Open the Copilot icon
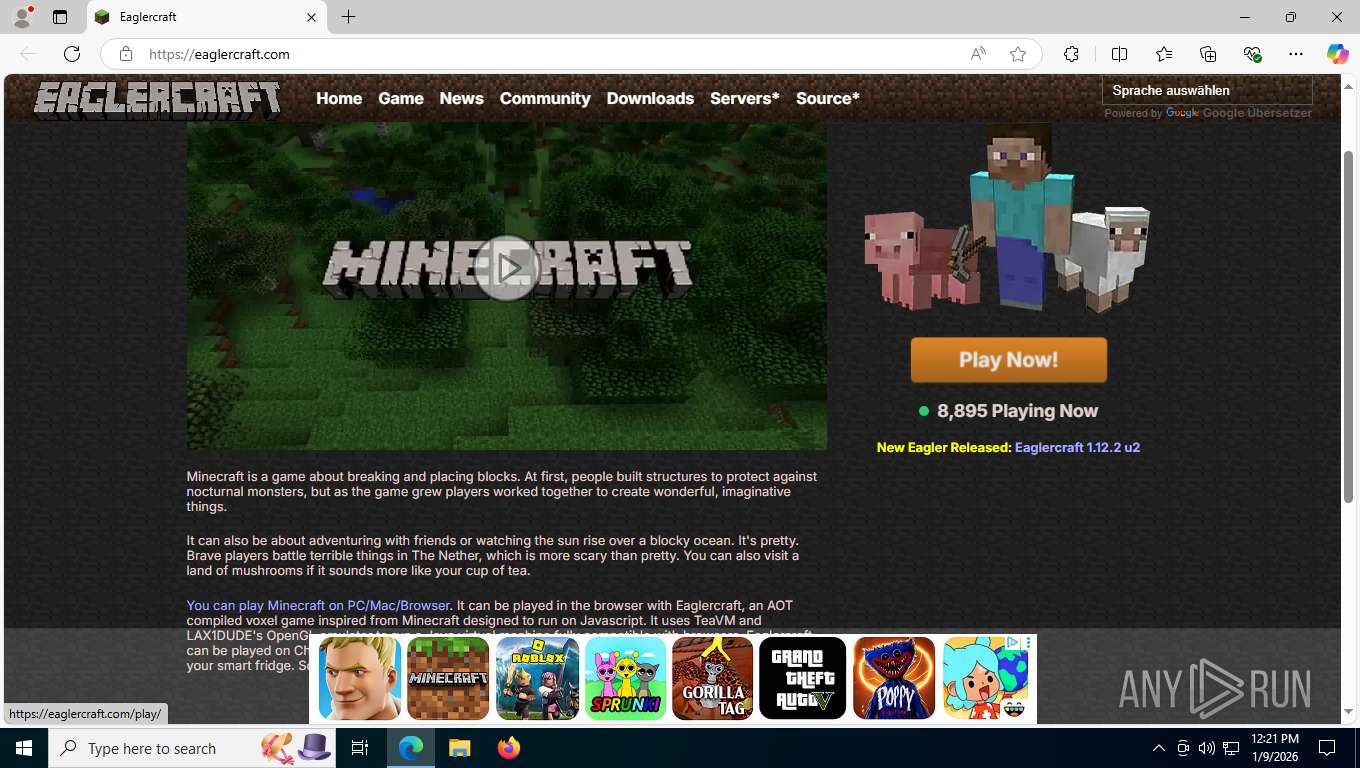Viewport: 1360px width, 768px height. (x=1337, y=54)
